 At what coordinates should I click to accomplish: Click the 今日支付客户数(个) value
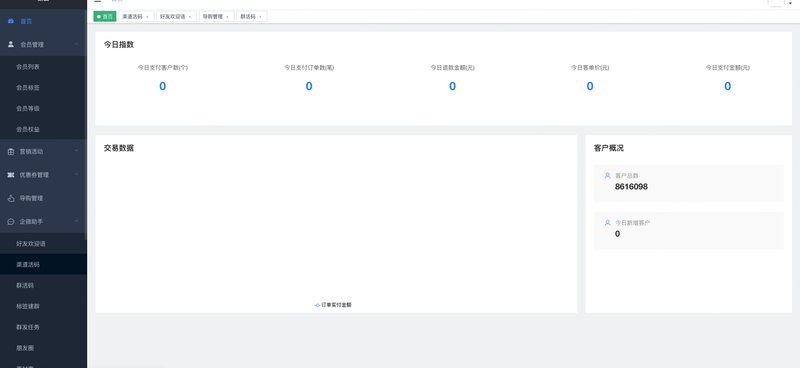tap(163, 86)
